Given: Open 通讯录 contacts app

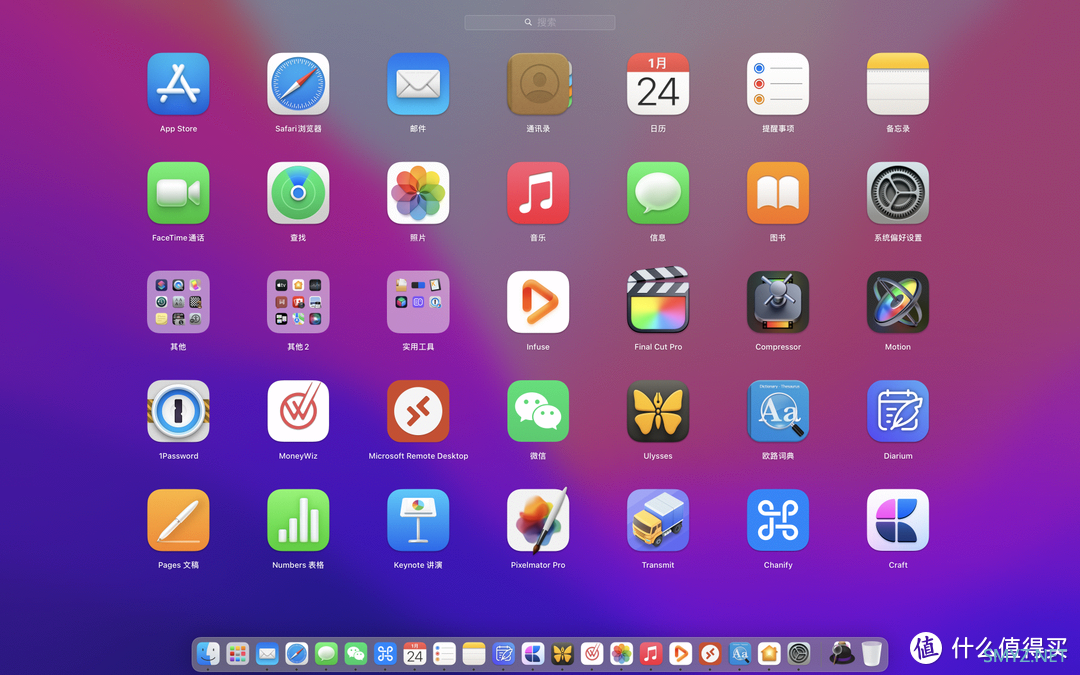Looking at the screenshot, I should (539, 84).
